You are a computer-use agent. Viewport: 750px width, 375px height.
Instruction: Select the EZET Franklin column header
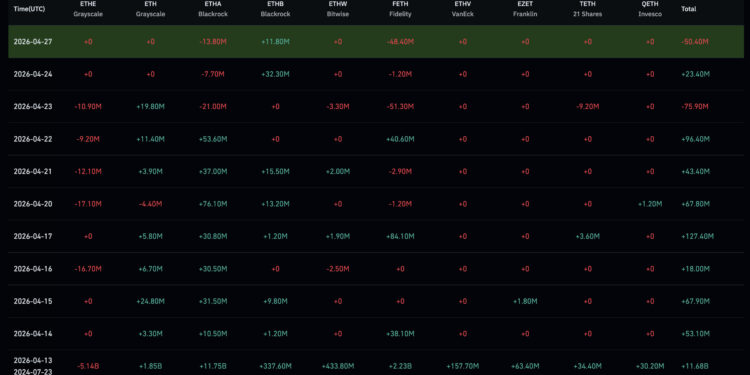coord(525,9)
